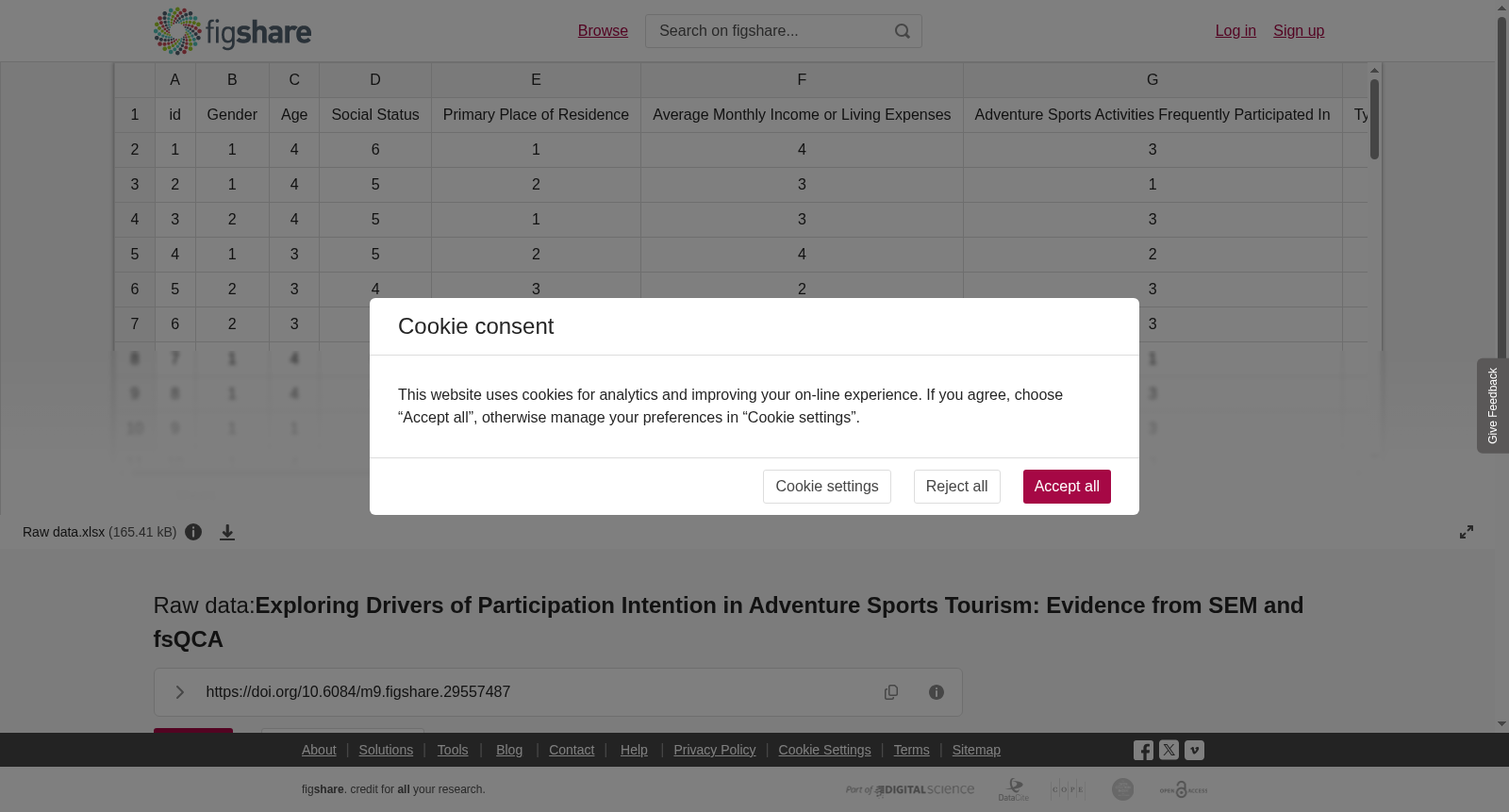Screen dimensions: 1509x812
Task: Expand the DOI citation chevron
Action: (179, 692)
